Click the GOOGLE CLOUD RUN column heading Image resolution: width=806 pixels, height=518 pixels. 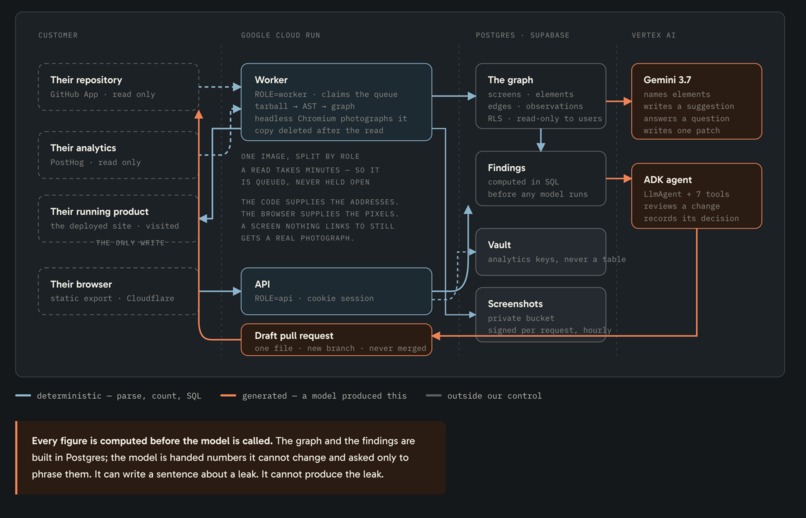pos(281,35)
